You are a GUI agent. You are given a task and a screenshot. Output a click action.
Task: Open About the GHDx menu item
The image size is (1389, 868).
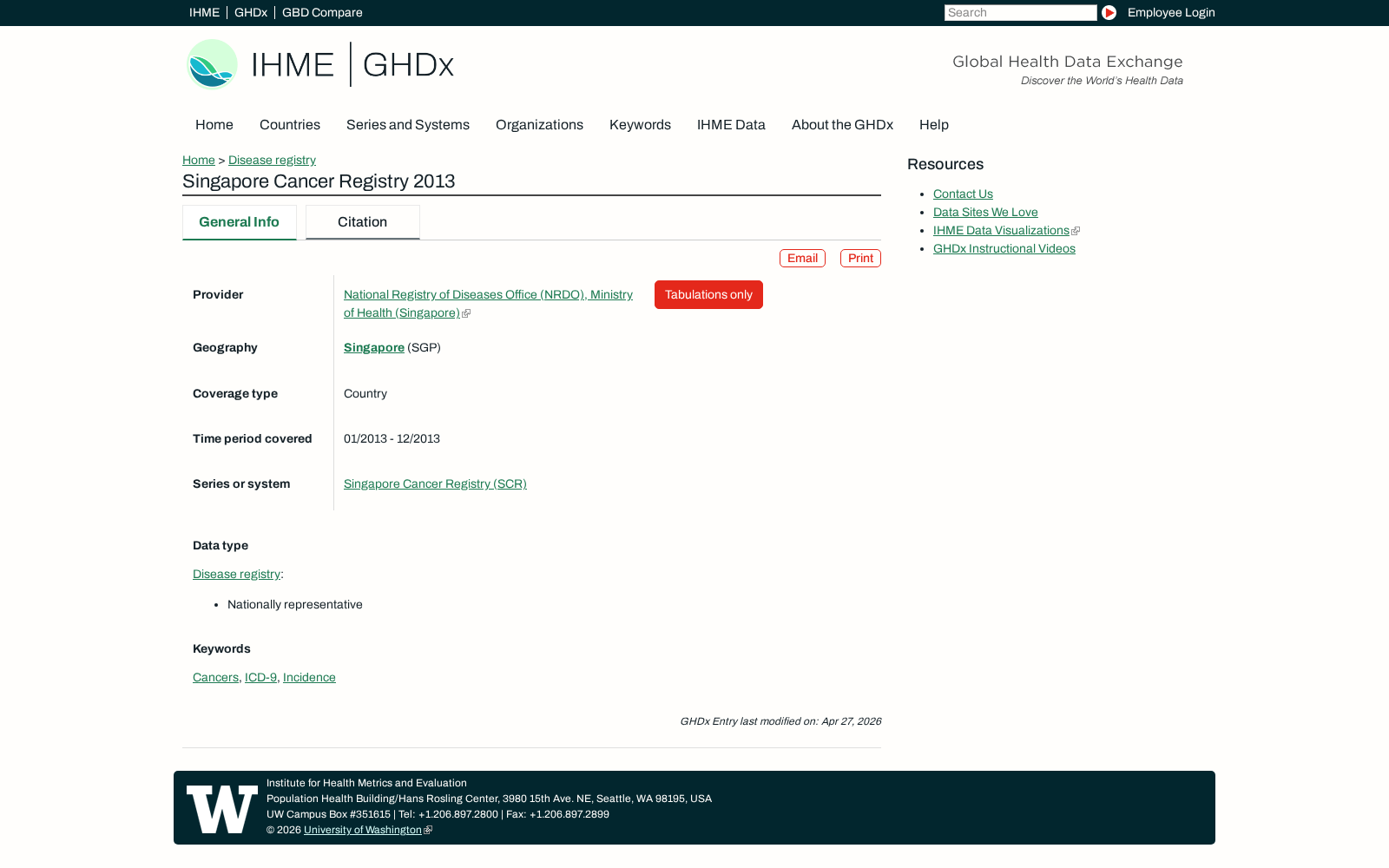point(842,125)
